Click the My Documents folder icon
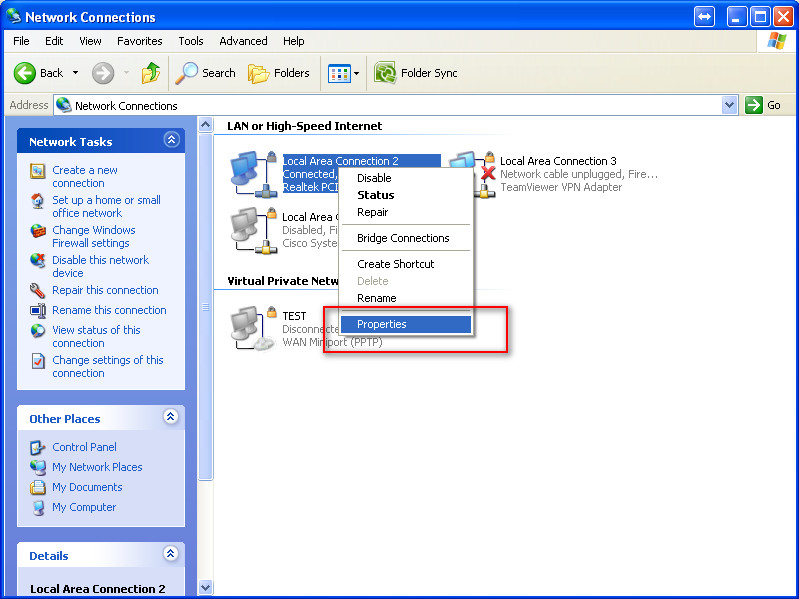The width and height of the screenshot is (799, 599). 38,487
